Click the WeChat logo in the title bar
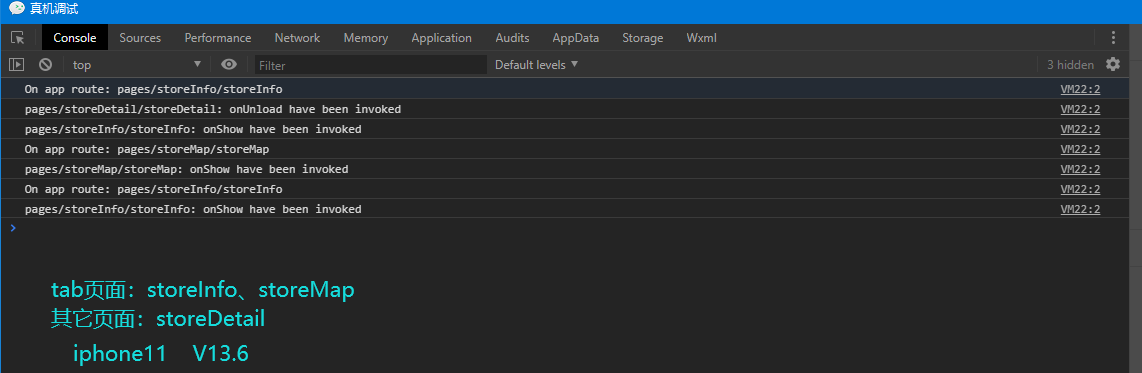 [17, 9]
